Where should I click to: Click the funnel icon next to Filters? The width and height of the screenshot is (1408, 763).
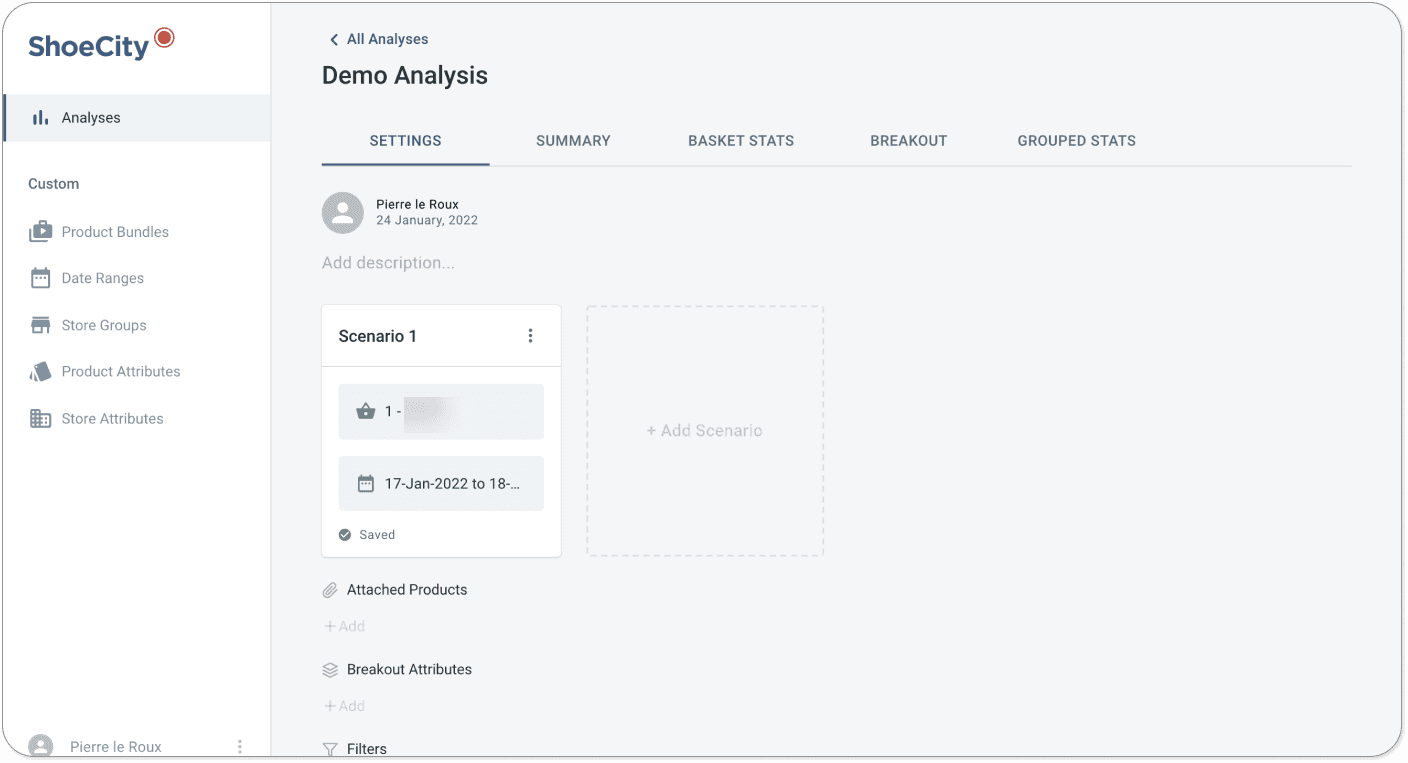tap(330, 748)
